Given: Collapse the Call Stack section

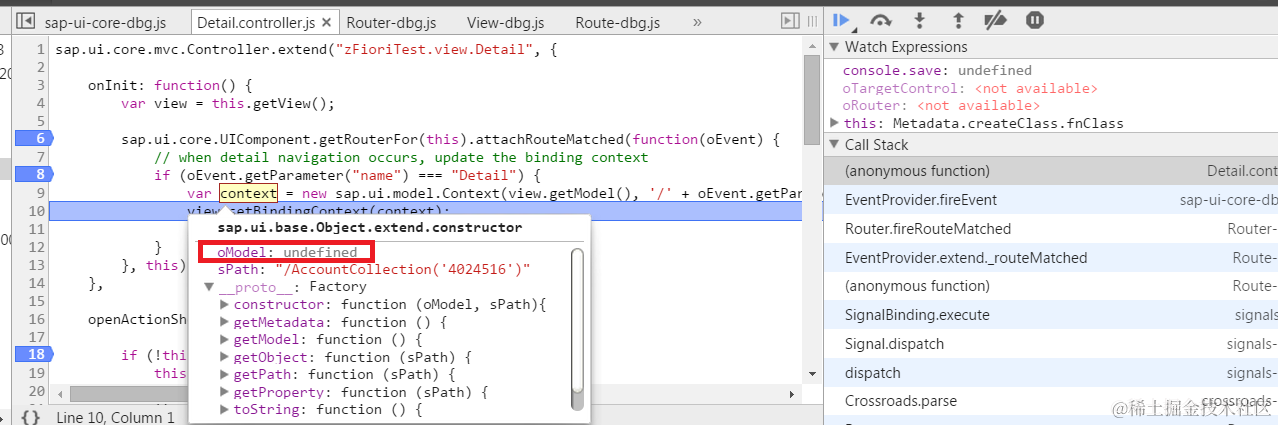Looking at the screenshot, I should coord(835,145).
